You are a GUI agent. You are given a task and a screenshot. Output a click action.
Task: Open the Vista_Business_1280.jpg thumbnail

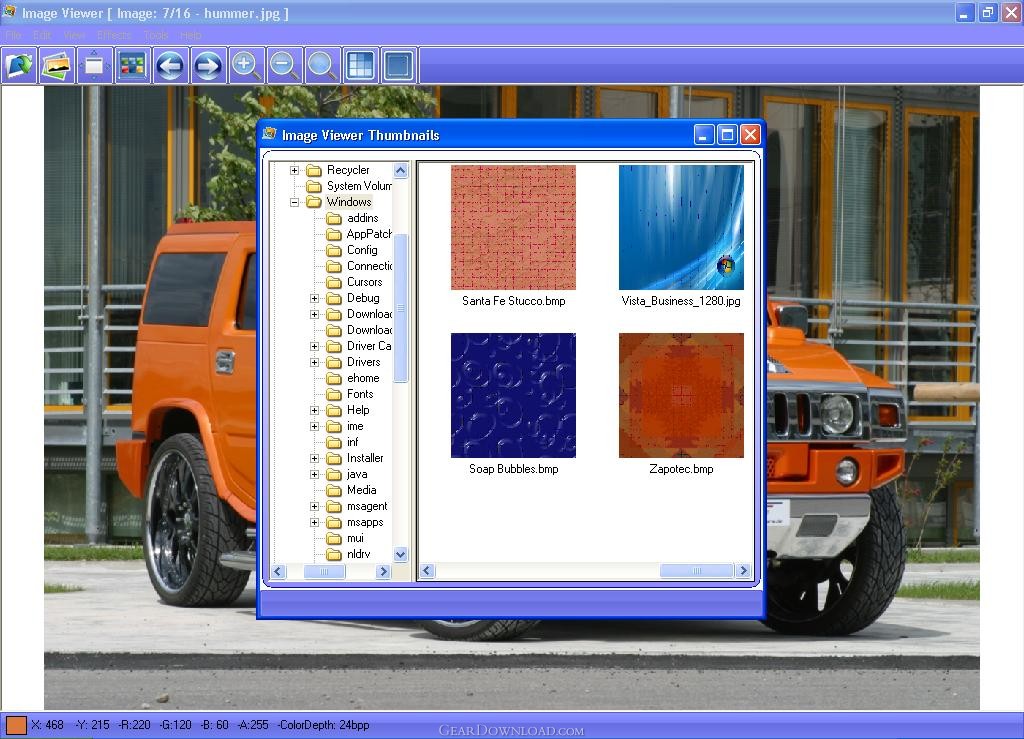point(681,227)
